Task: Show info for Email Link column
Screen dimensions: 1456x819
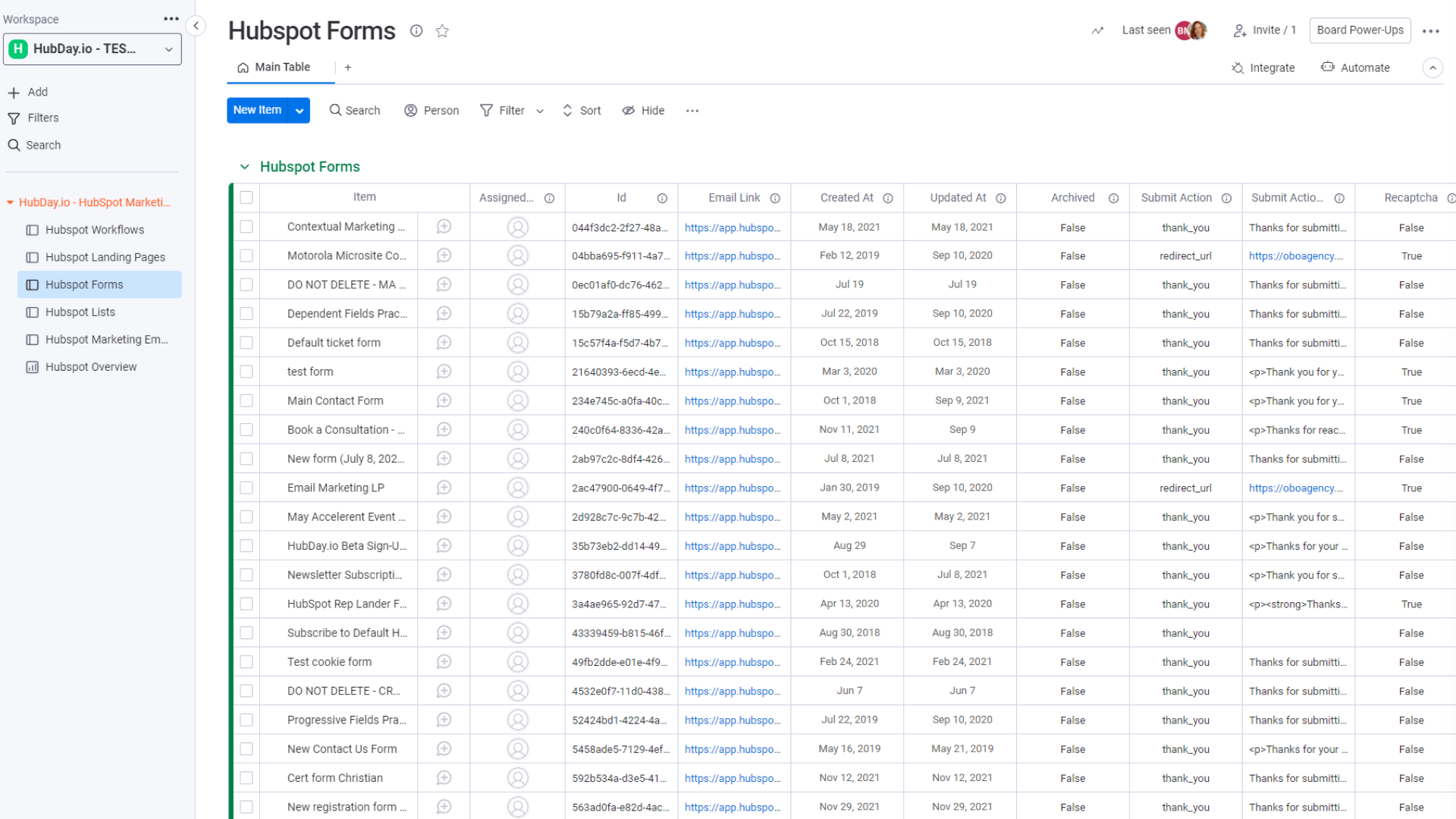Action: pos(775,198)
